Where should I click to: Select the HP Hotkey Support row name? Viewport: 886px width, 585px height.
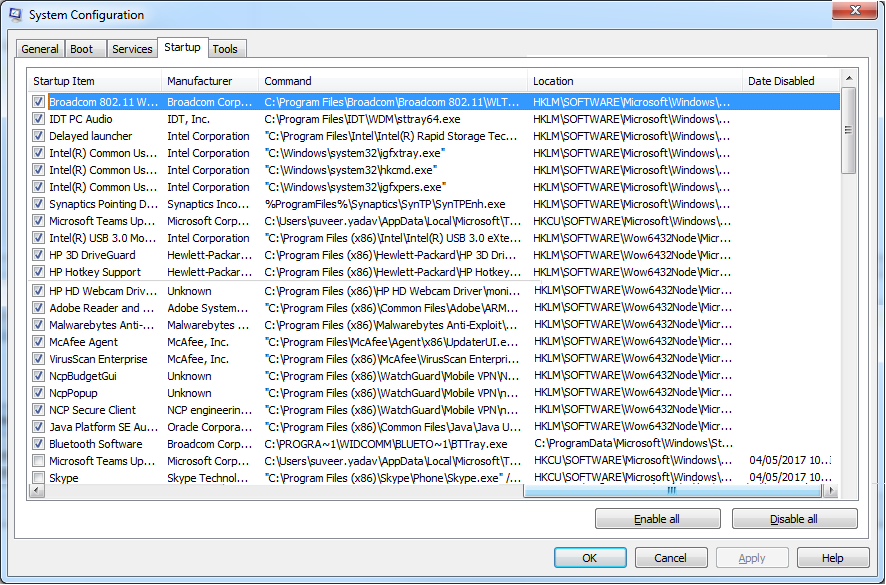click(x=95, y=271)
